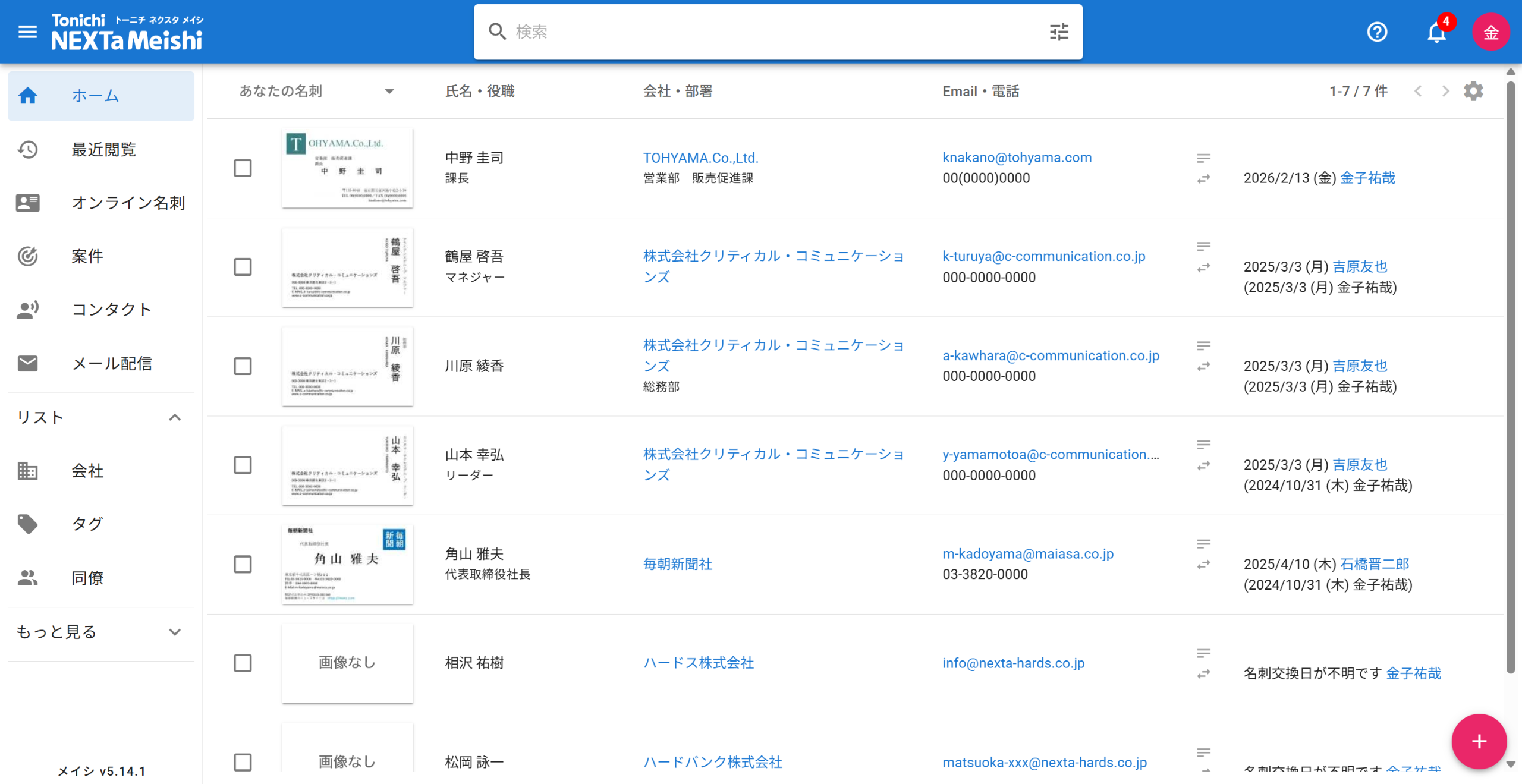The image size is (1522, 784).
Task: Open the user avatar 金 icon
Action: [x=1490, y=32]
